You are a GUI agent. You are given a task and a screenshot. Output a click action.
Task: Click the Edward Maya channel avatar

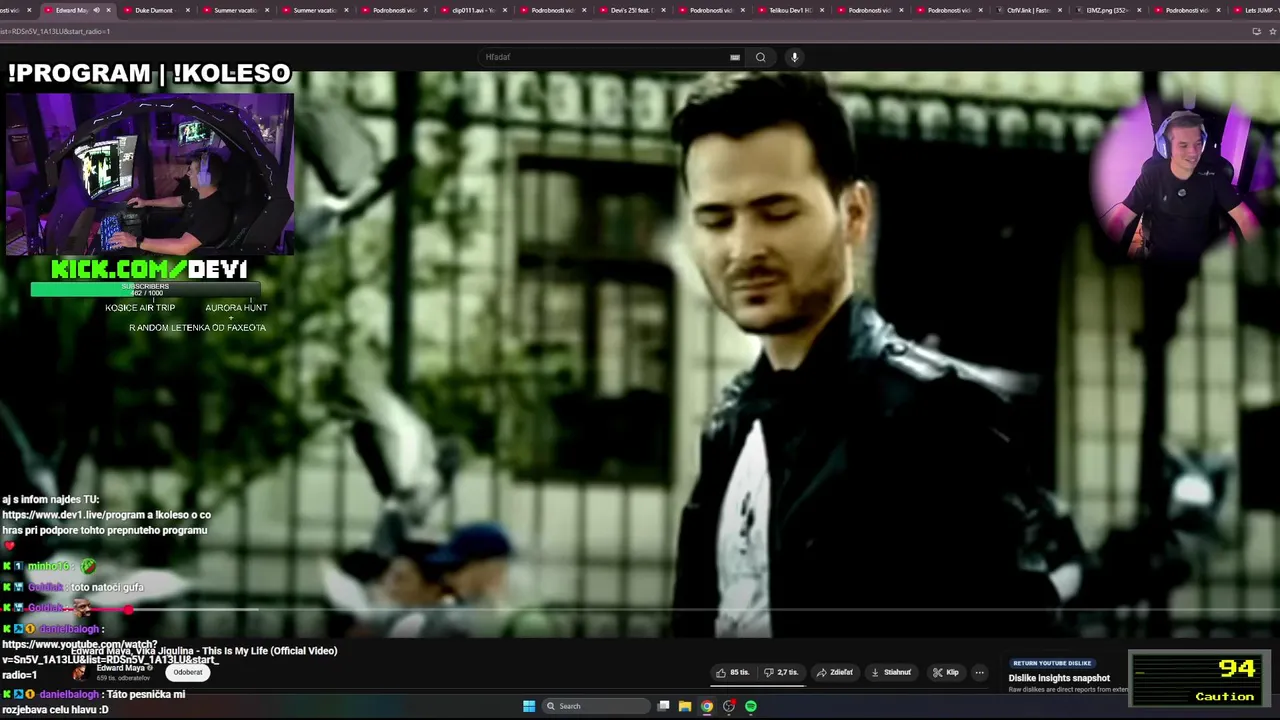[x=81, y=672]
